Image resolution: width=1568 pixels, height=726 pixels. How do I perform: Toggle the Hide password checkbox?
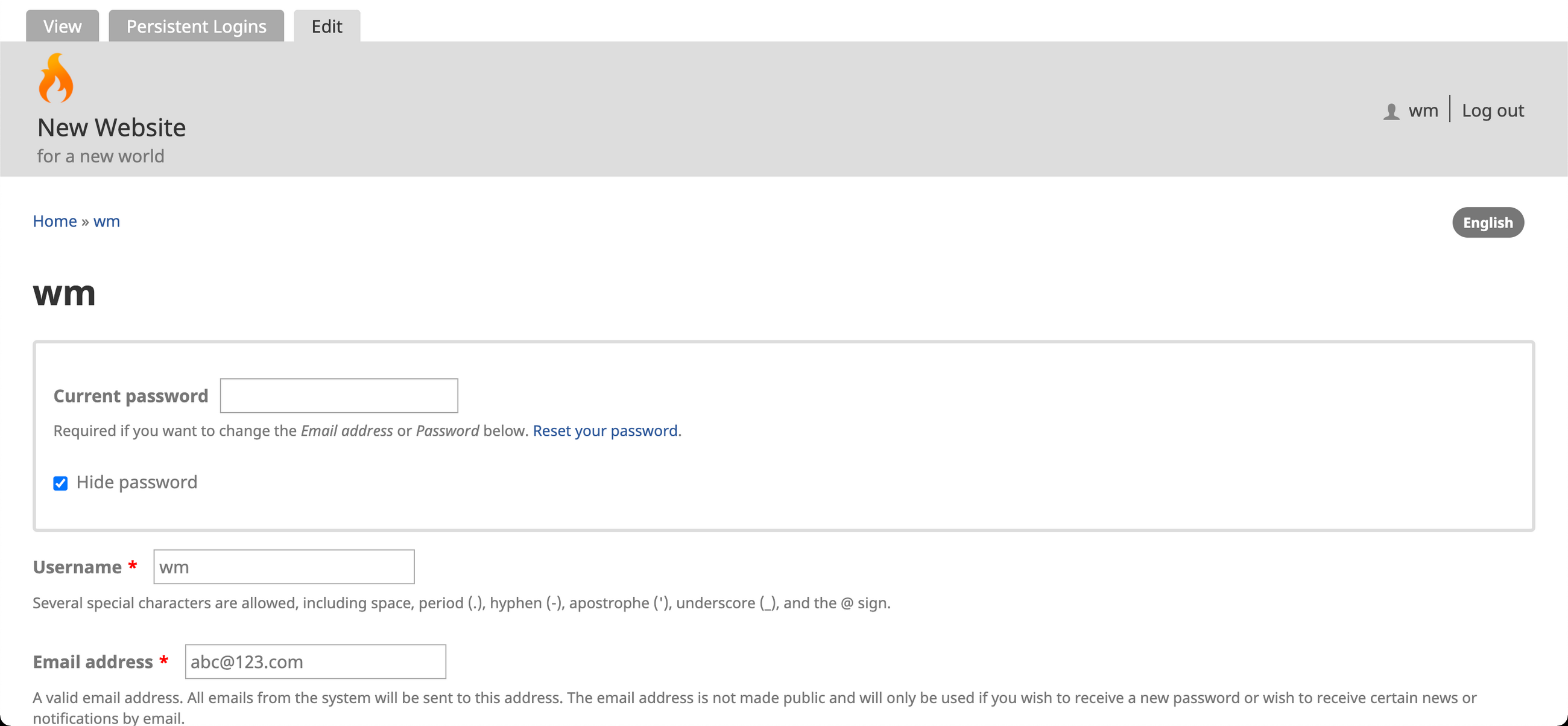tap(60, 483)
